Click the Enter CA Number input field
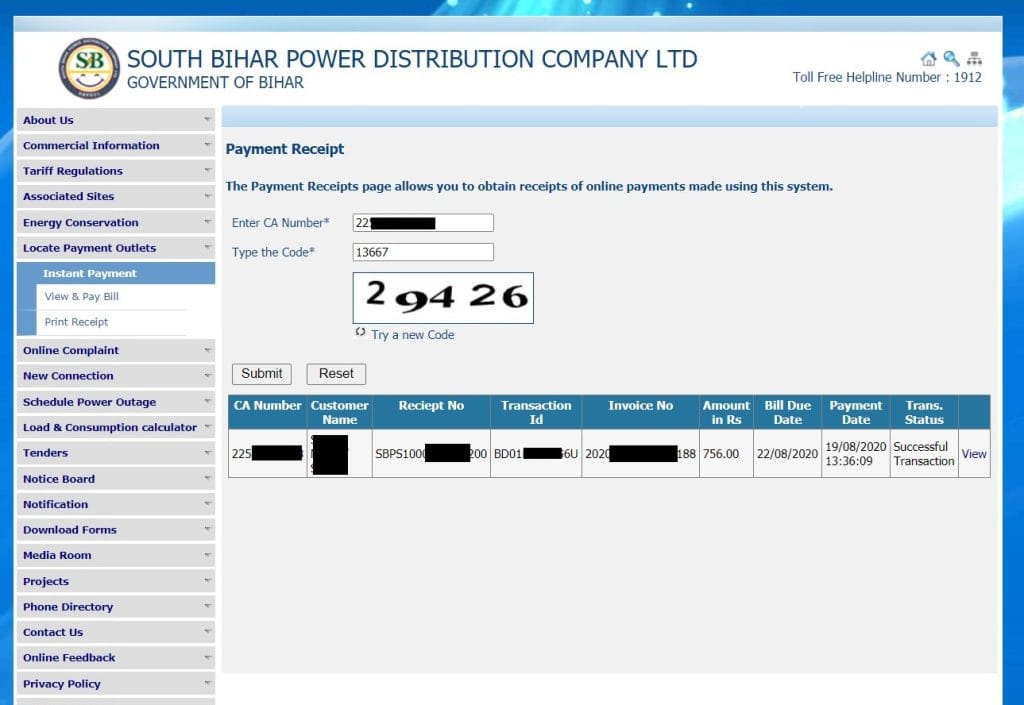The image size is (1024, 705). tap(422, 222)
